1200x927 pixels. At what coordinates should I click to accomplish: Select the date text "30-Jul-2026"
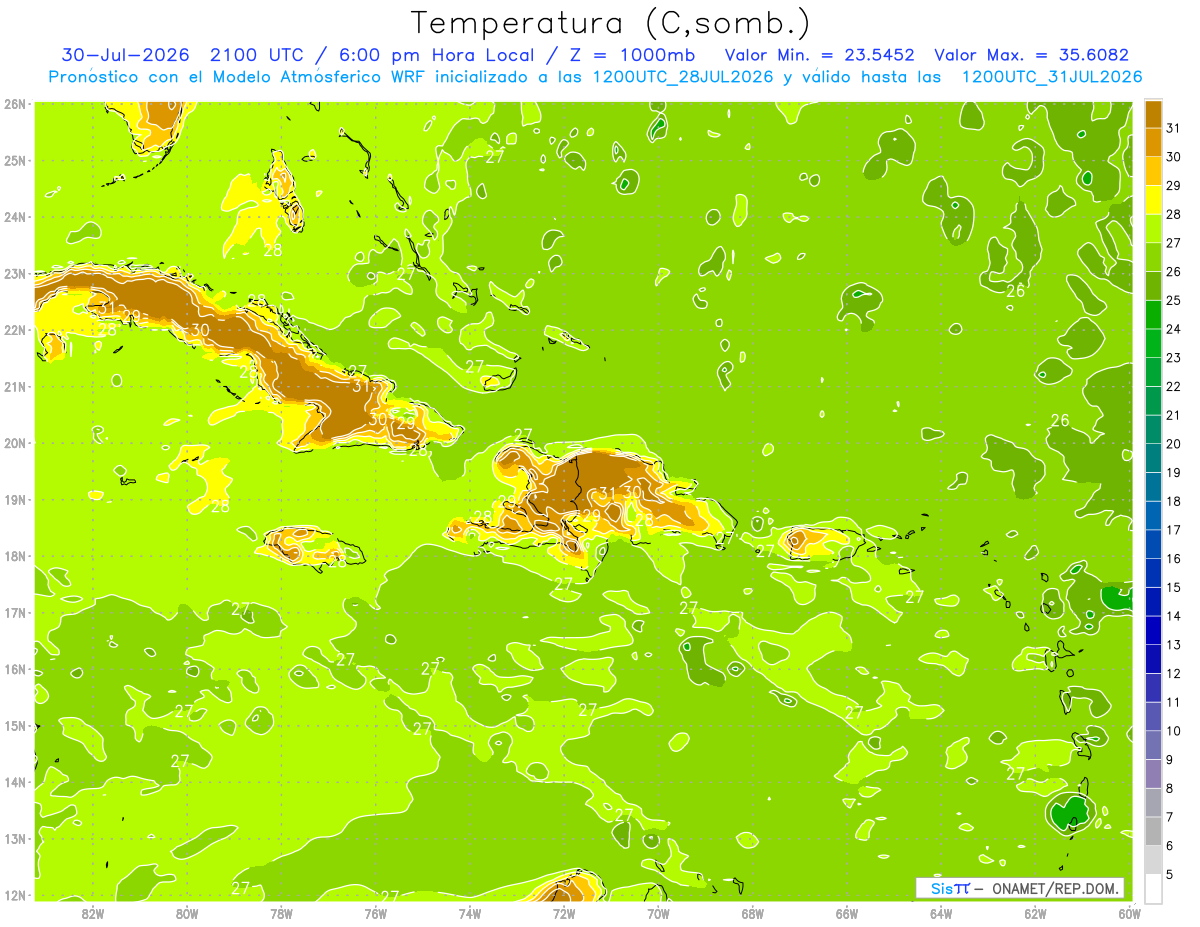[125, 55]
